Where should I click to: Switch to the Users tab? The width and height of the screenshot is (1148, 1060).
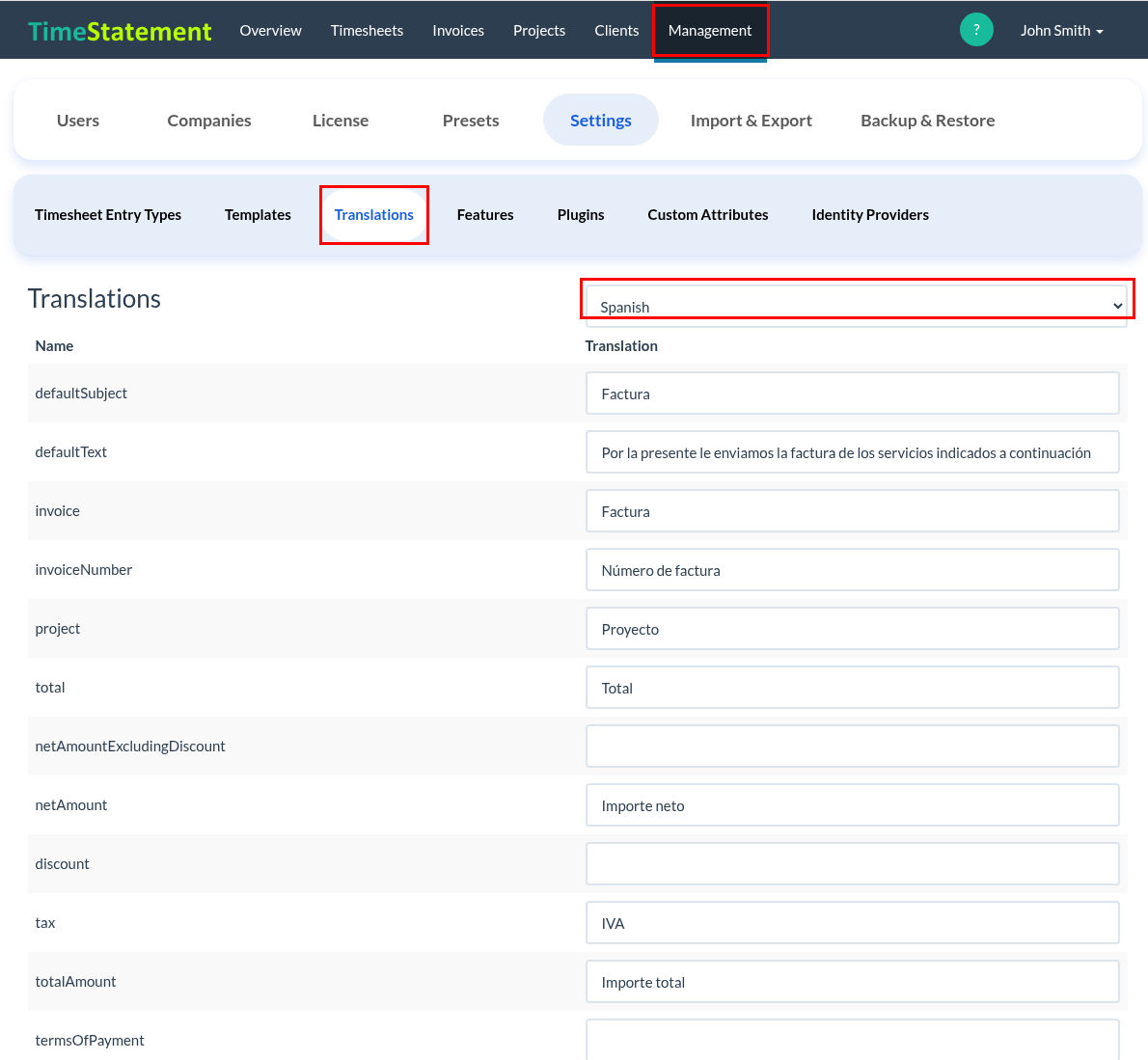point(77,120)
